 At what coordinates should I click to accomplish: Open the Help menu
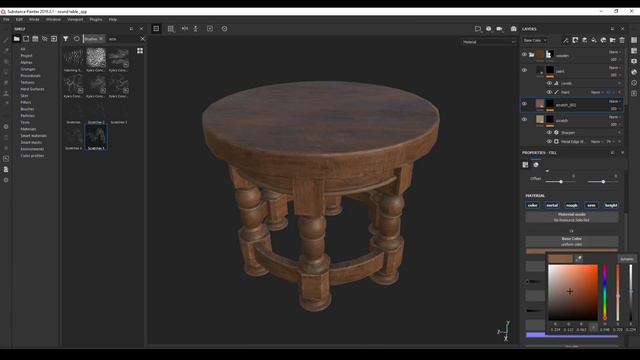[x=113, y=19]
